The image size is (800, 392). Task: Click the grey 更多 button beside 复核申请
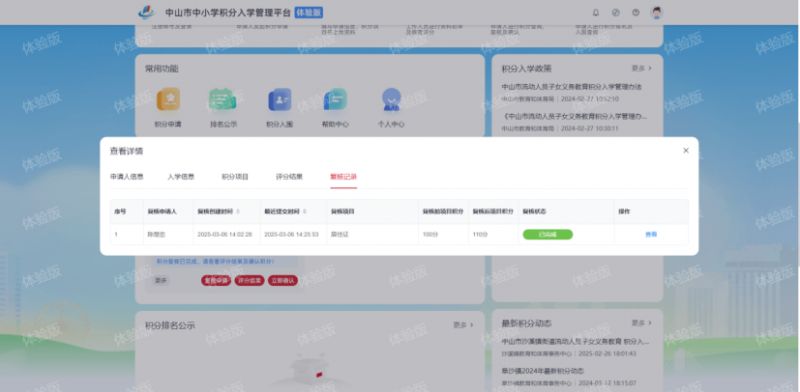[161, 281]
